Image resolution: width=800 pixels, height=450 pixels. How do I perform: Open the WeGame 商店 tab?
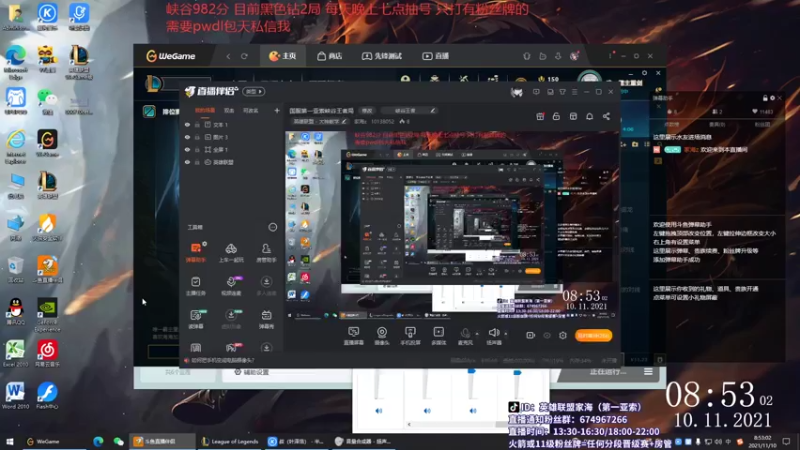point(330,56)
